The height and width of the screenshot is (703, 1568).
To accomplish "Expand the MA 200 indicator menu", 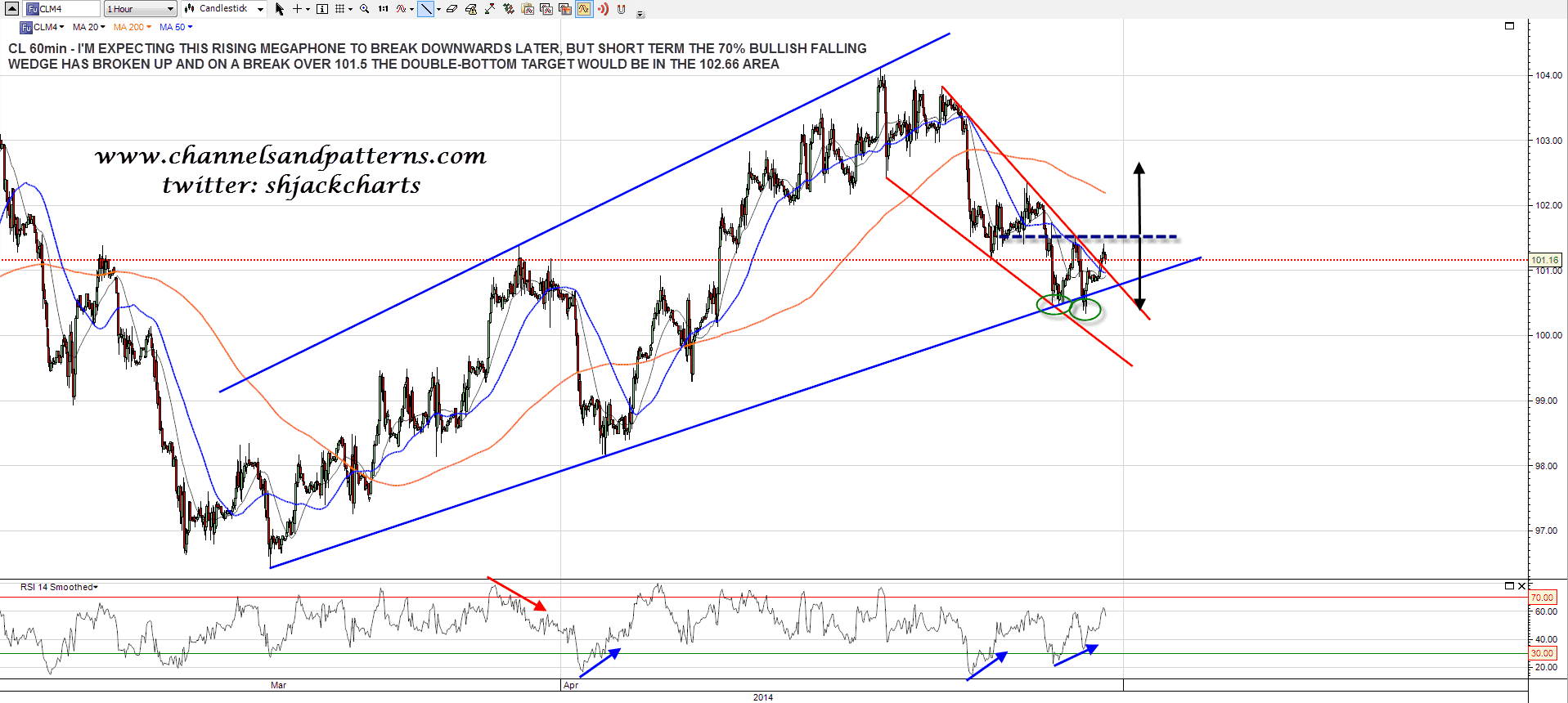I will pyautogui.click(x=132, y=27).
